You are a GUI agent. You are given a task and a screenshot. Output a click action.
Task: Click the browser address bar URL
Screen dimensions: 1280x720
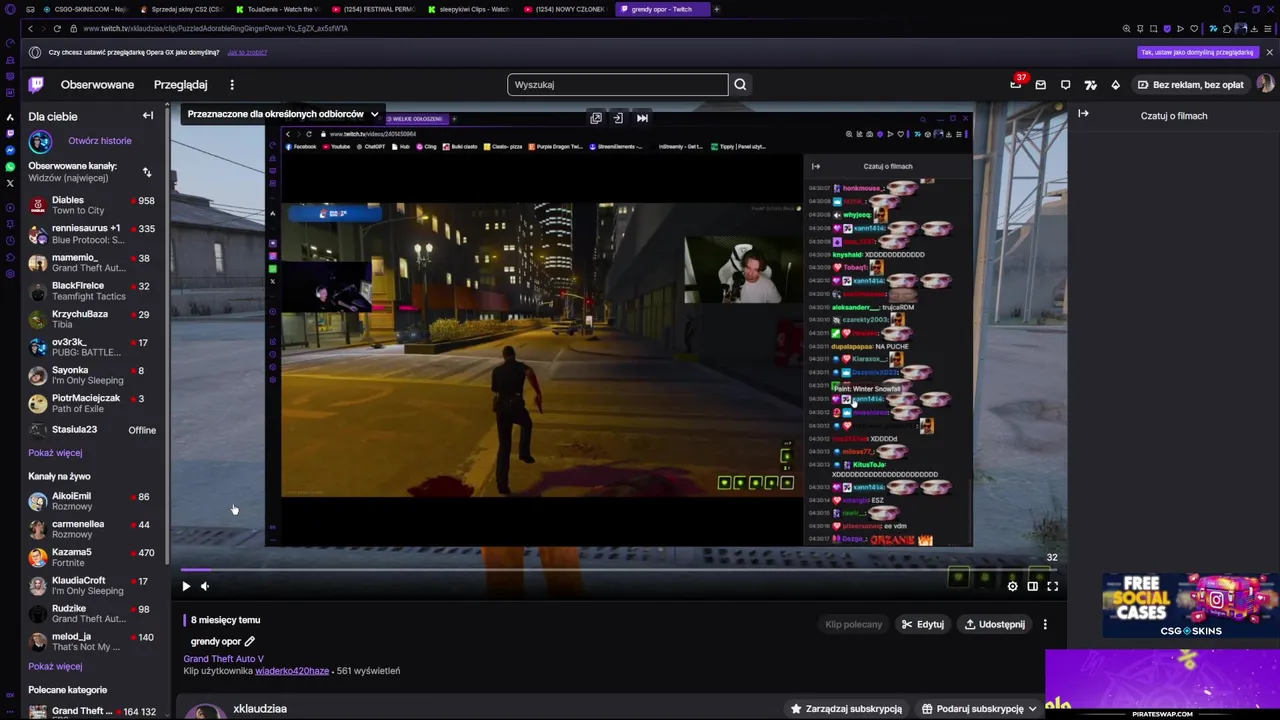(x=216, y=29)
